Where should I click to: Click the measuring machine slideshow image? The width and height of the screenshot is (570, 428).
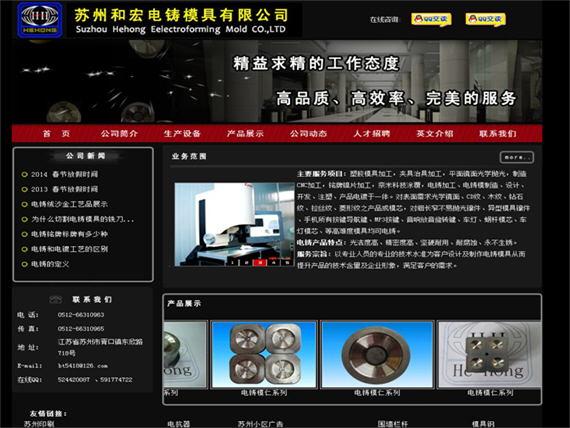(x=234, y=224)
